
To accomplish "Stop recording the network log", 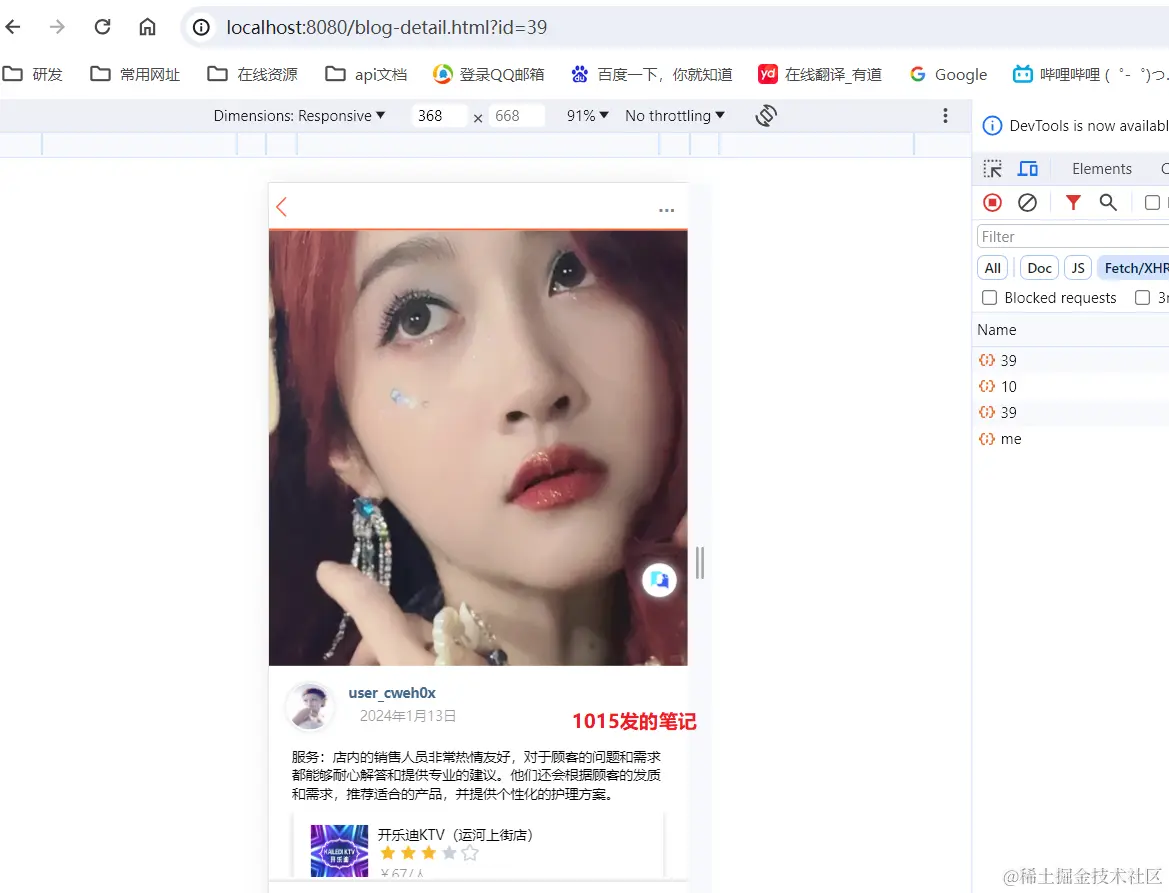I will point(992,203).
